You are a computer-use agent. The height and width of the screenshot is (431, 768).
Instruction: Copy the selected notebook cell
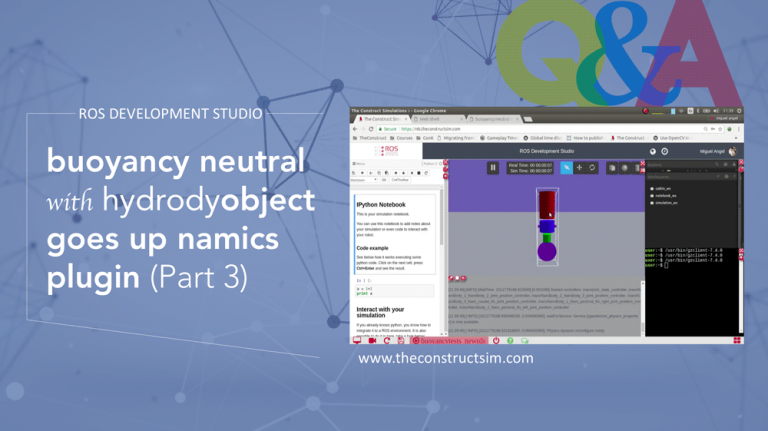379,173
